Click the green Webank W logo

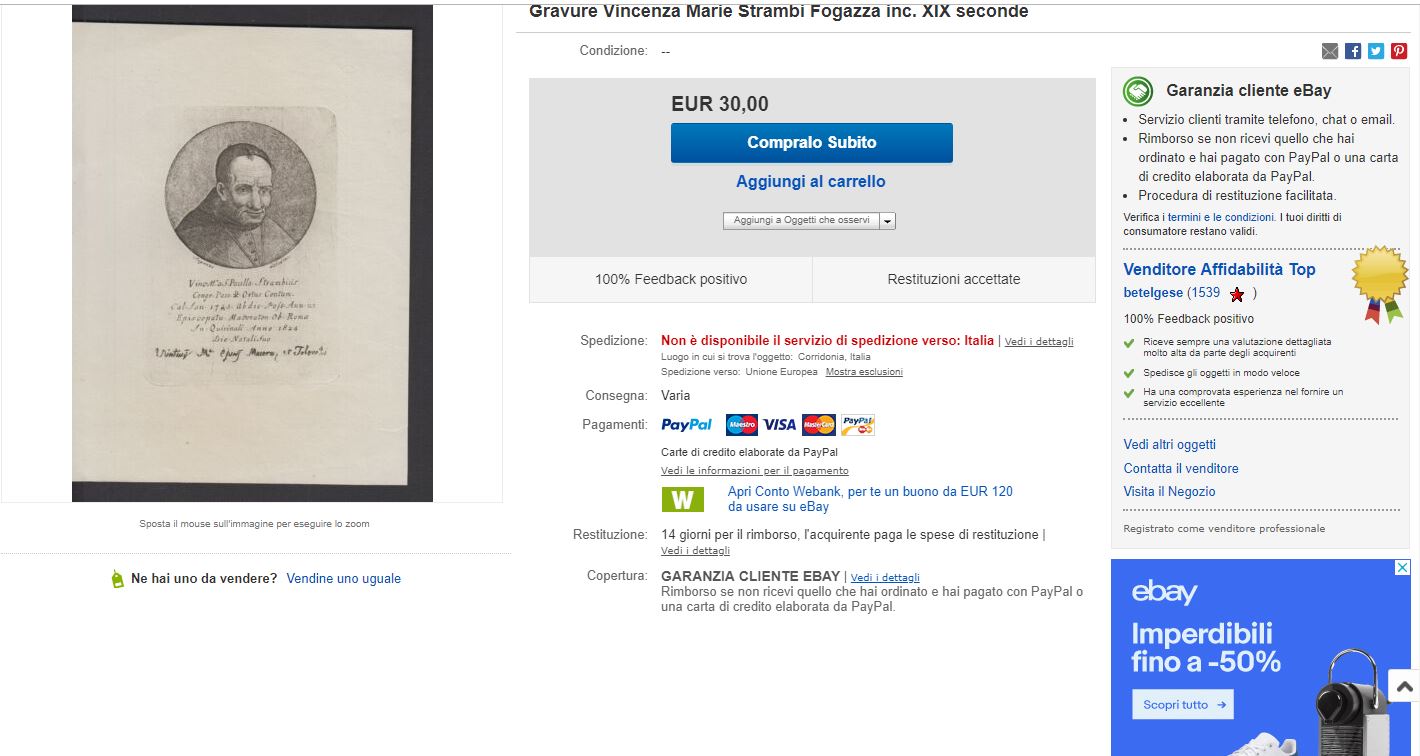click(683, 499)
